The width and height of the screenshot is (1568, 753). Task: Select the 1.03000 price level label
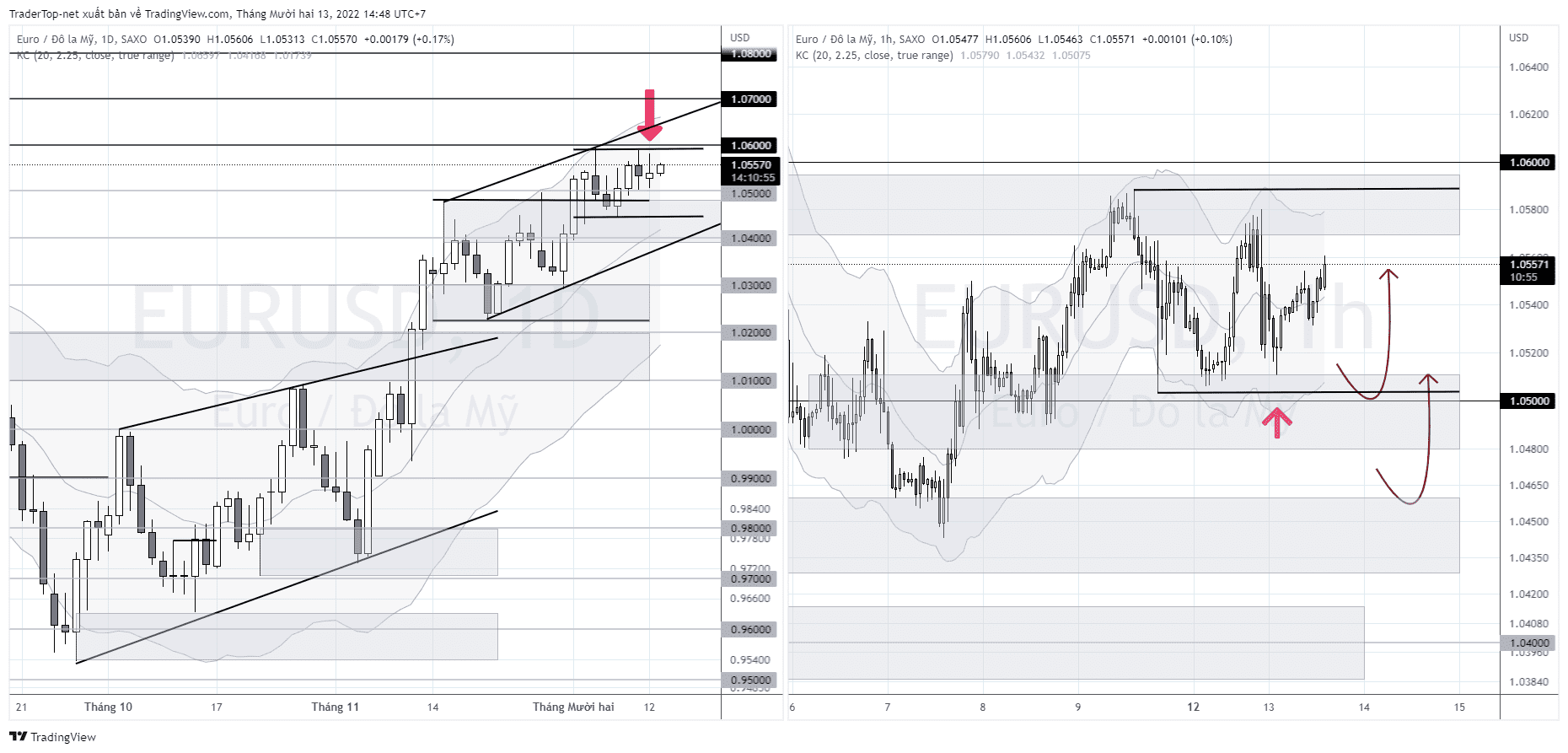pos(750,286)
